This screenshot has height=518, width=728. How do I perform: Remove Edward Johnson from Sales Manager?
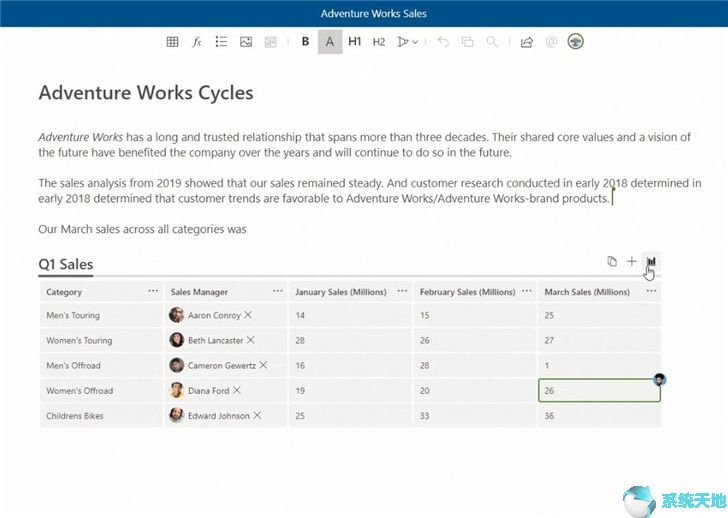(x=257, y=415)
